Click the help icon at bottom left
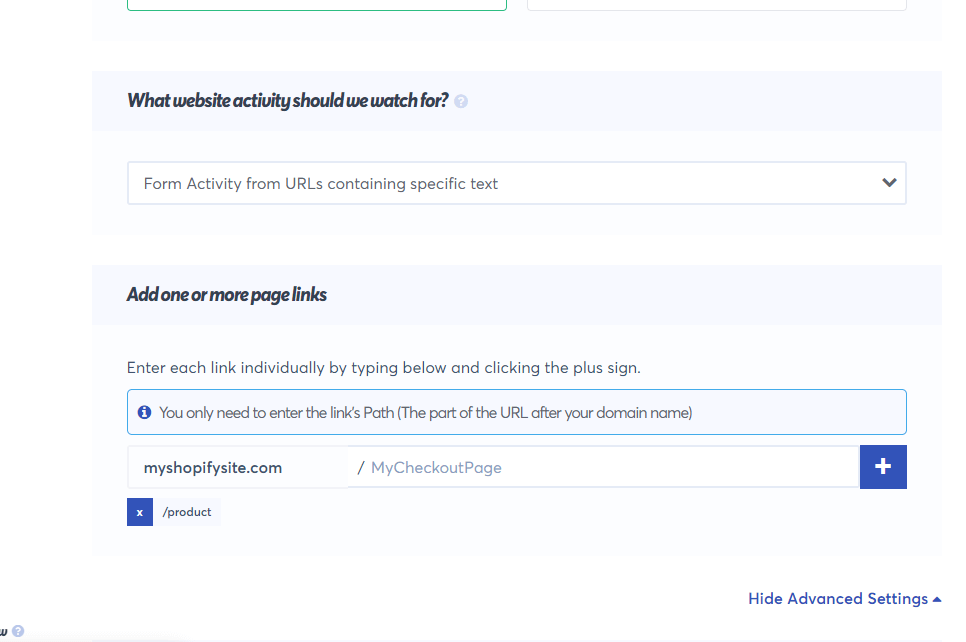Screen dimensions: 966x642 18,631
